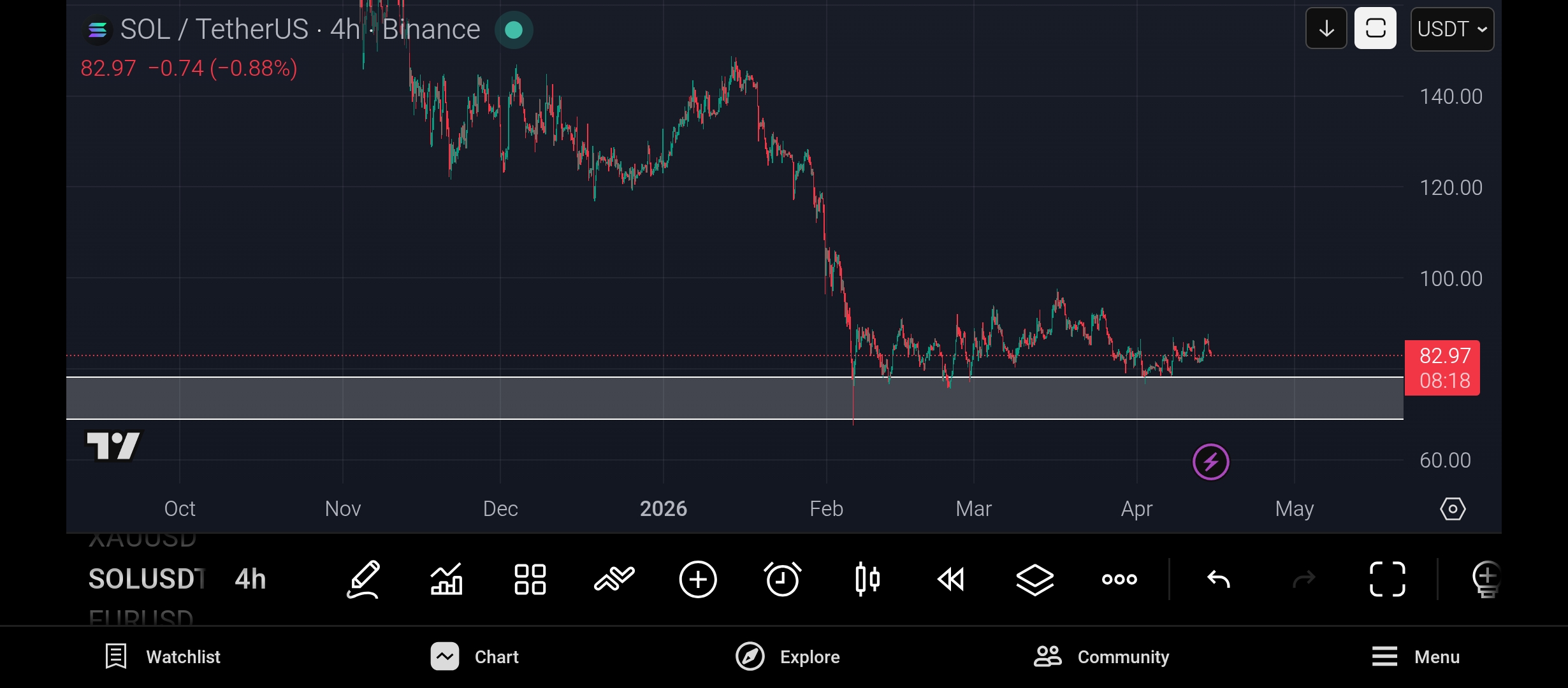
Task: Open the layout grid icon
Action: point(530,580)
